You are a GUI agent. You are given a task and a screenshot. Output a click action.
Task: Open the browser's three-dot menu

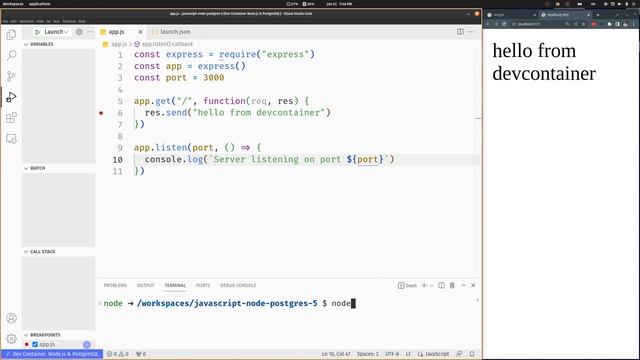point(633,24)
